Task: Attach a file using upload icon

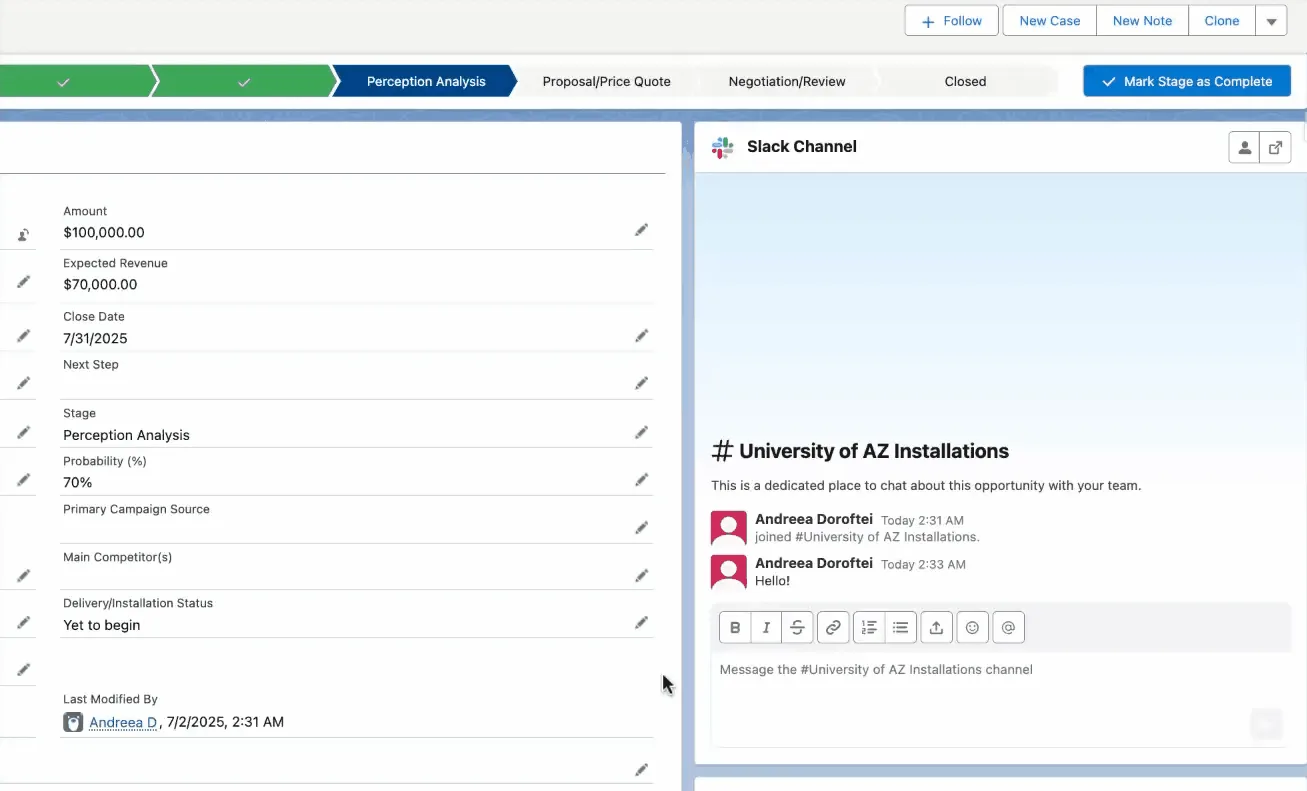Action: [936, 628]
